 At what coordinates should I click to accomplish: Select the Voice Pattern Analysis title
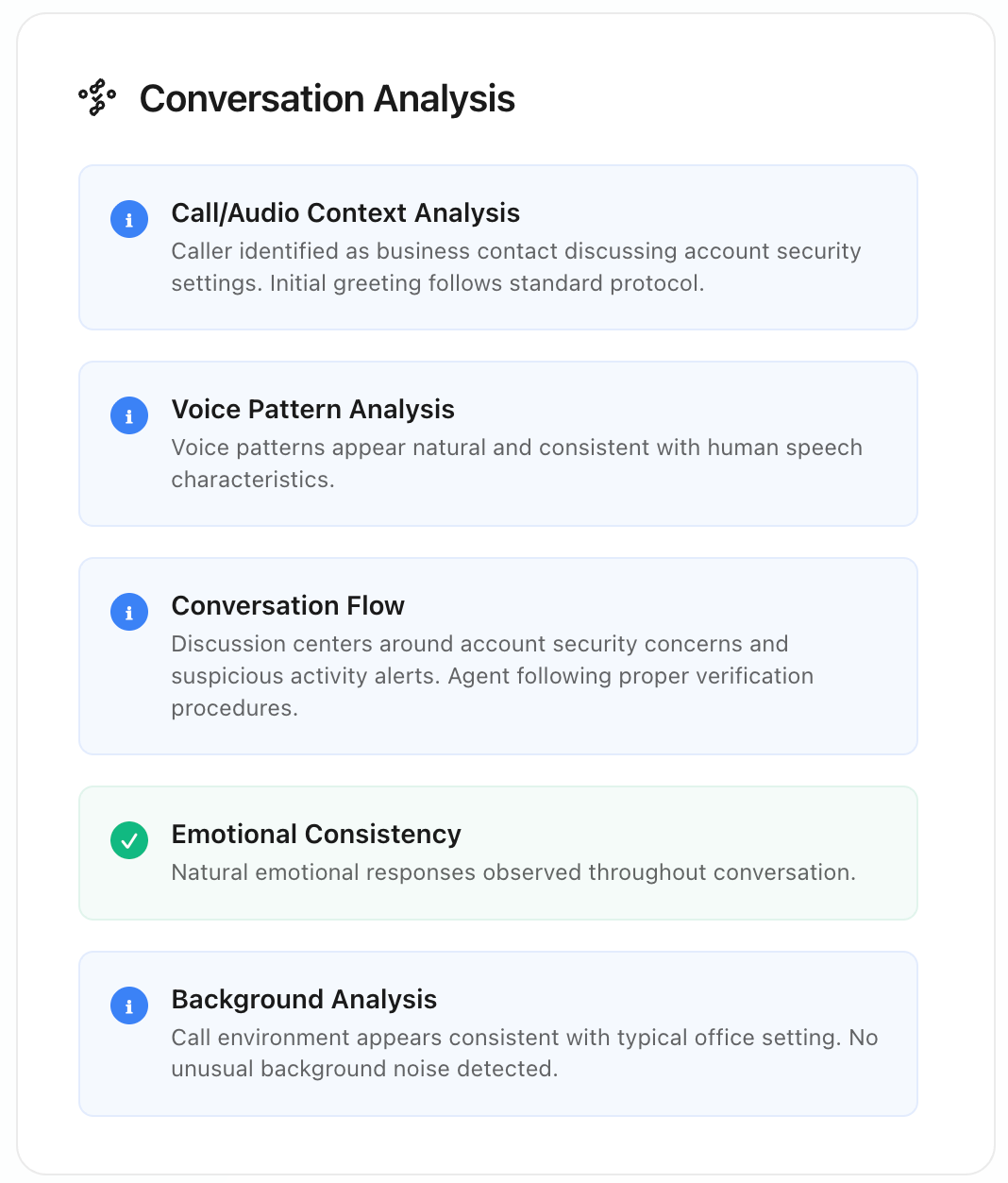tap(312, 410)
